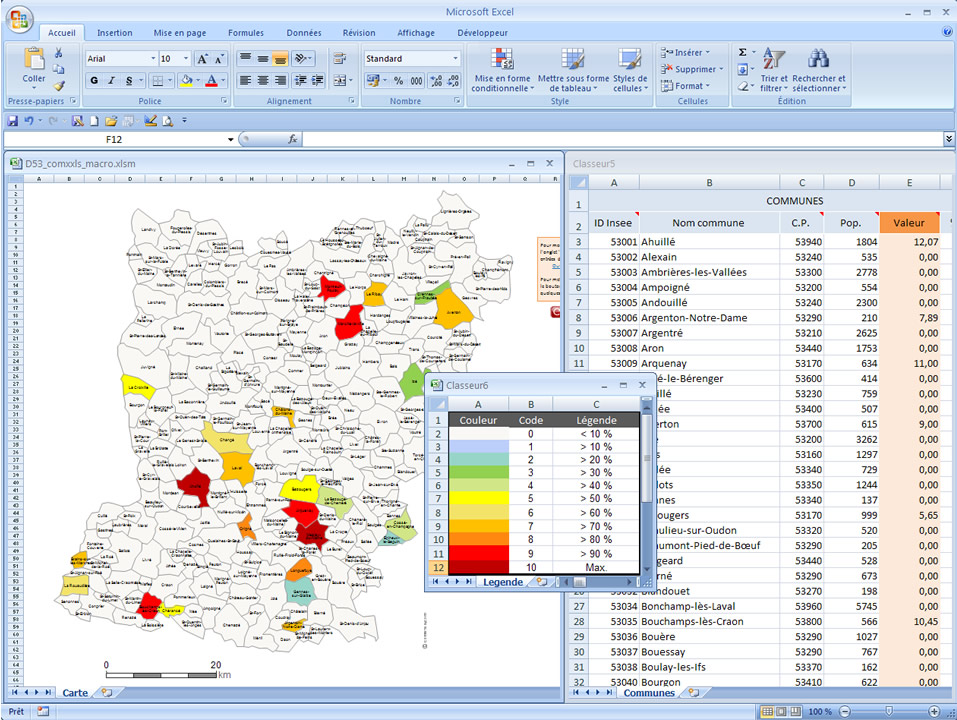Save with quick access floppy icon
Image resolution: width=957 pixels, height=720 pixels.
[12, 121]
